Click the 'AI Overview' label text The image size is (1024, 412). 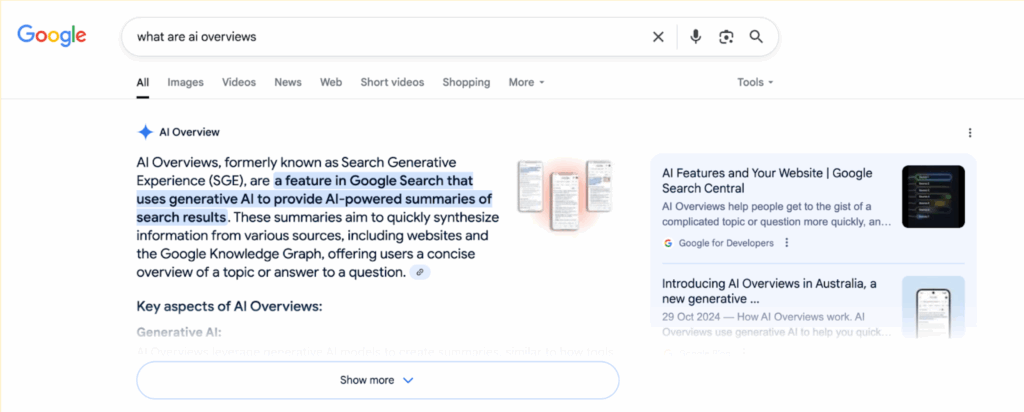(189, 133)
